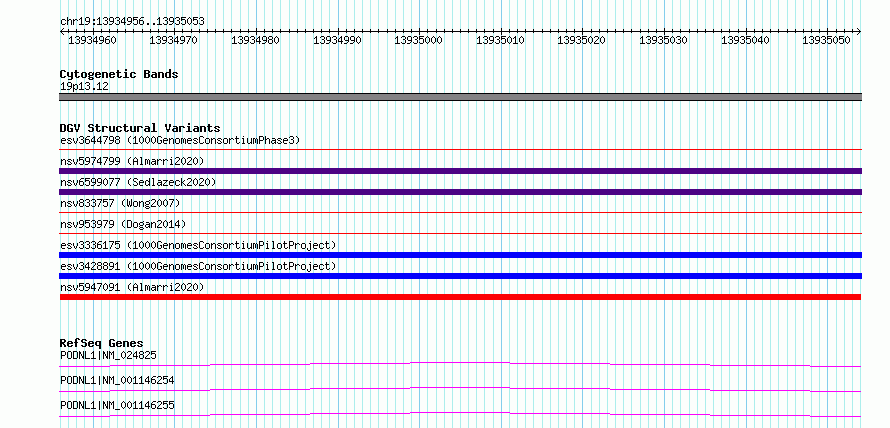Open PODNL1|NM_001146254 gene label
This screenshot has width=890, height=428.
(117, 381)
